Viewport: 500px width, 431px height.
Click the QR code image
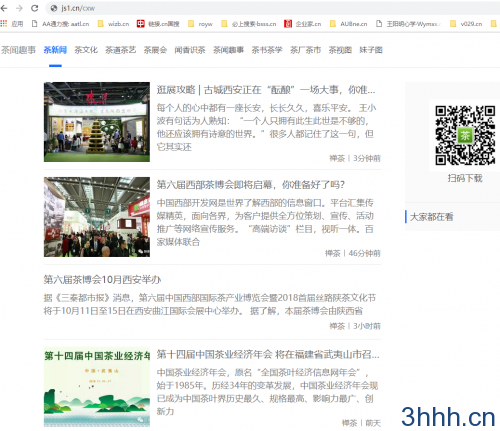[x=465, y=135]
